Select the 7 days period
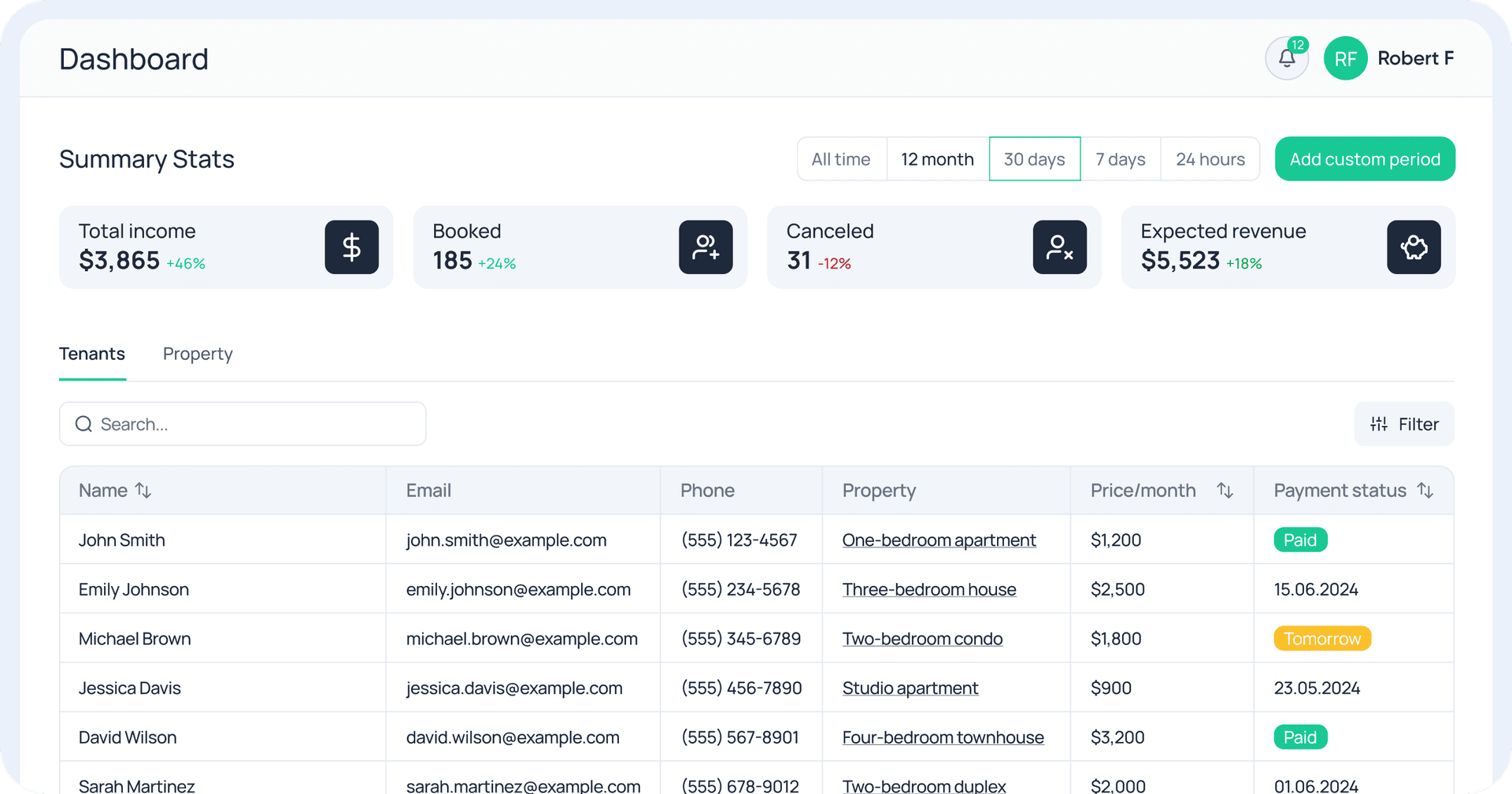Screen dimensions: 1512x794 1120,159
